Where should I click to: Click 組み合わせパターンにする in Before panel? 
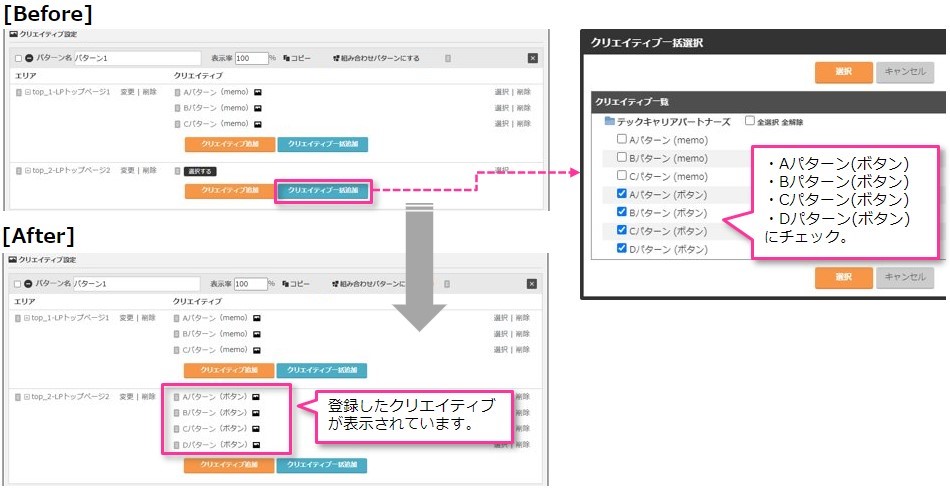coord(376,58)
